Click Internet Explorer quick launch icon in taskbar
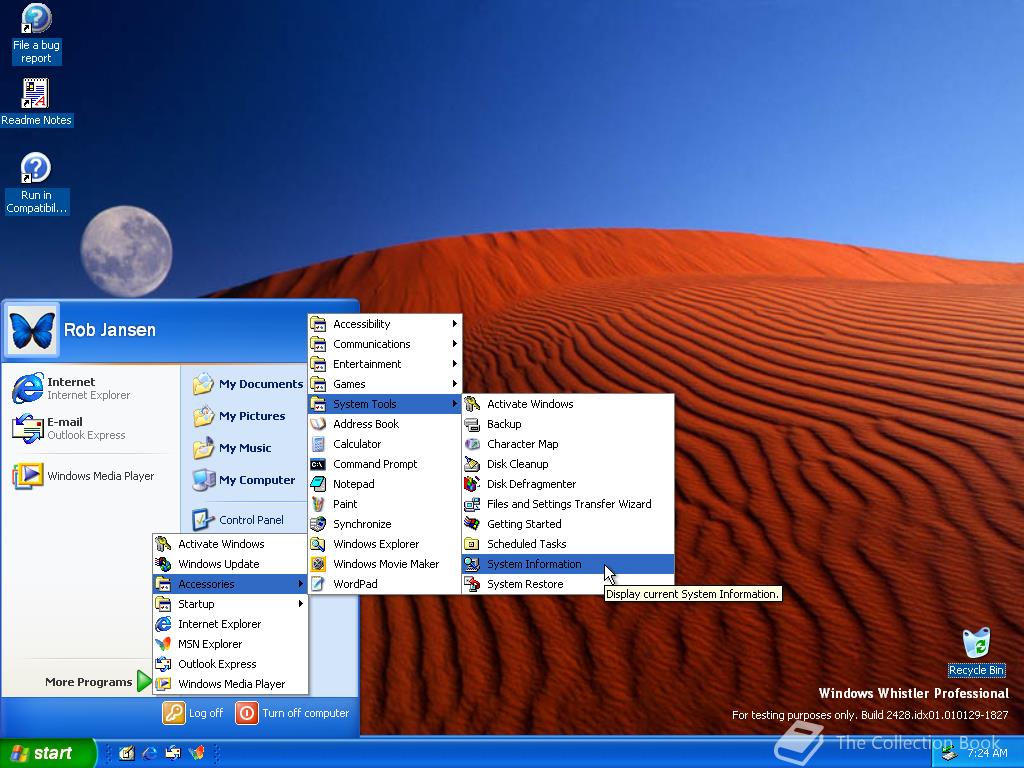Image resolution: width=1024 pixels, height=768 pixels. (150, 753)
